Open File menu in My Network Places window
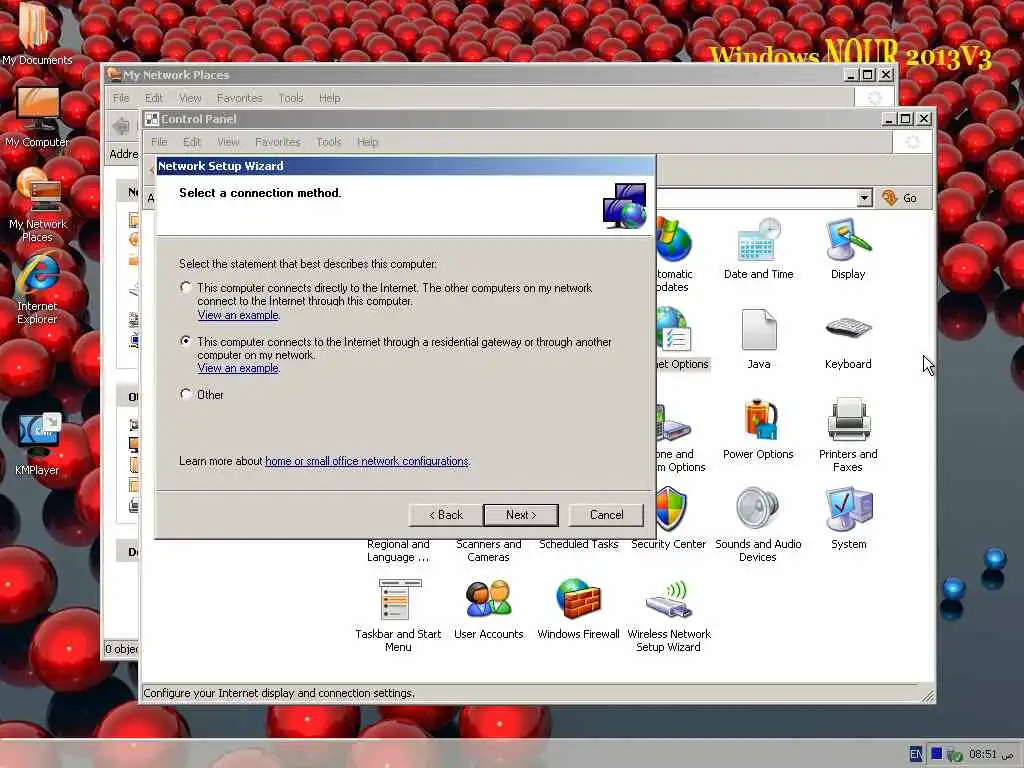The height and width of the screenshot is (768, 1024). point(121,98)
